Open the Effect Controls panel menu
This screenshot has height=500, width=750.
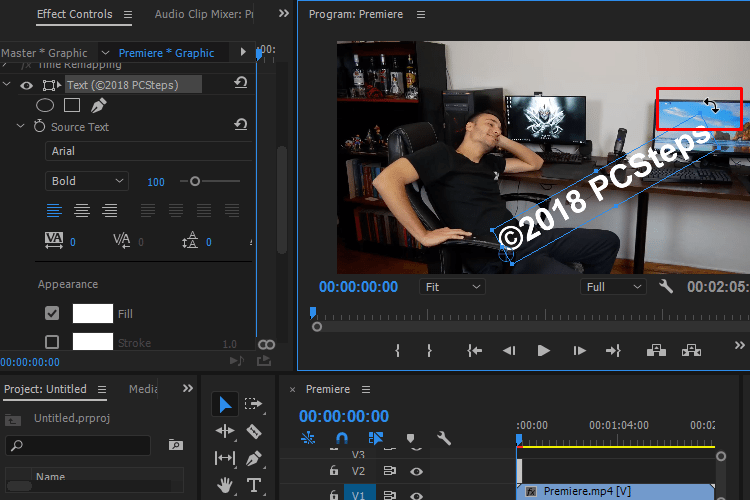click(128, 15)
